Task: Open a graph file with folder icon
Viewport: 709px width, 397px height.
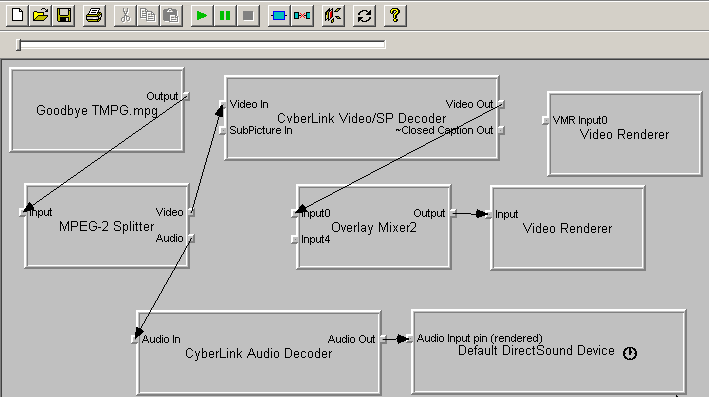Action: pos(41,16)
